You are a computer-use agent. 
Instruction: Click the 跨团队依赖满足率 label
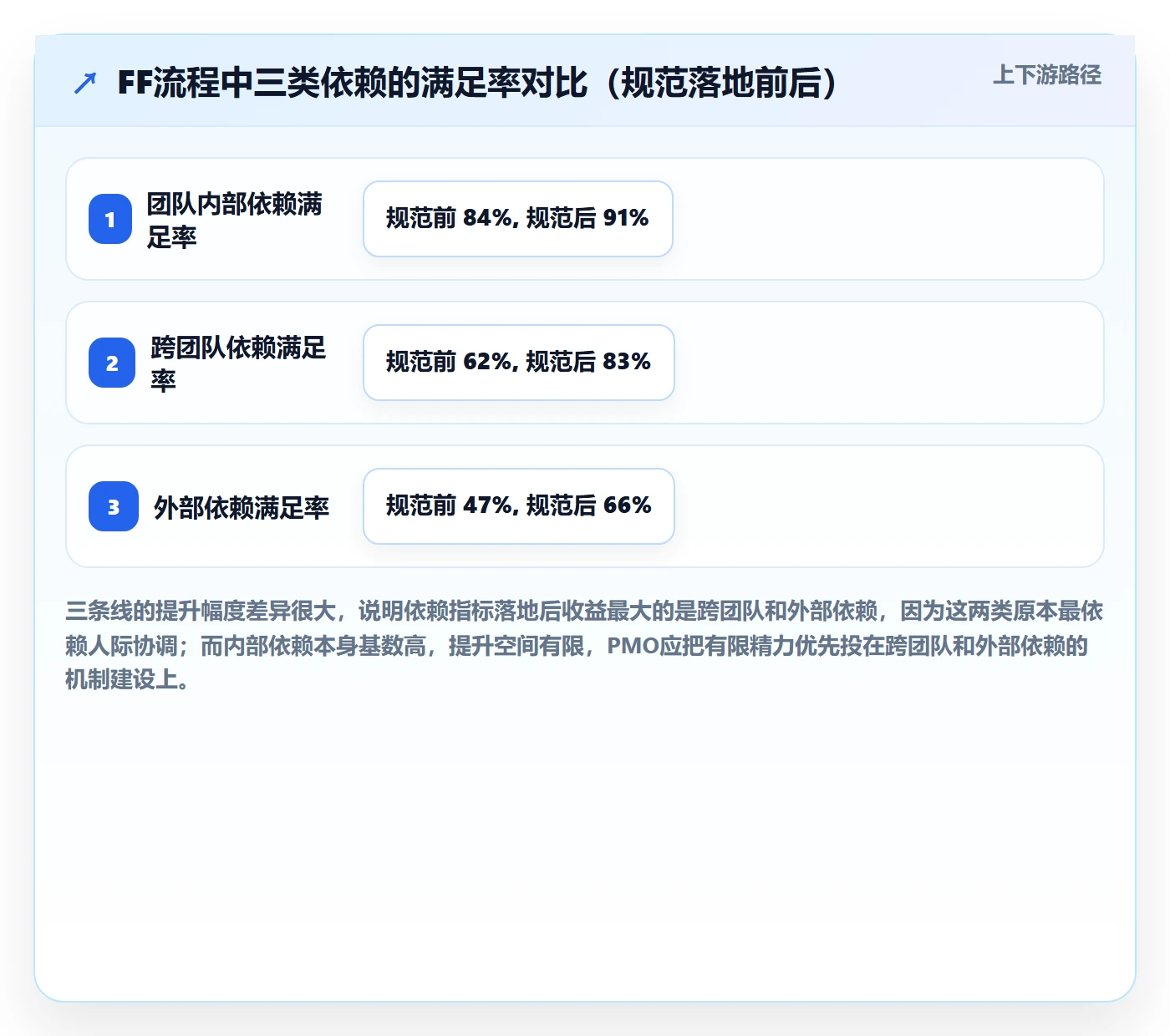point(239,363)
